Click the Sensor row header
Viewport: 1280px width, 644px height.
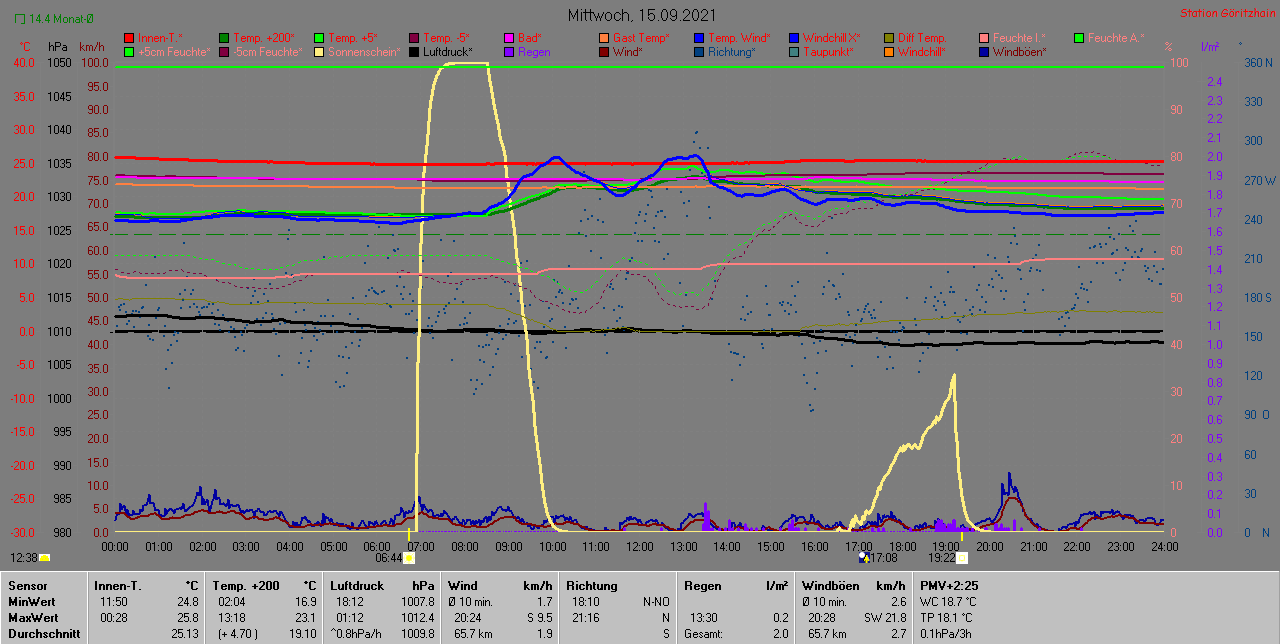pos(26,586)
